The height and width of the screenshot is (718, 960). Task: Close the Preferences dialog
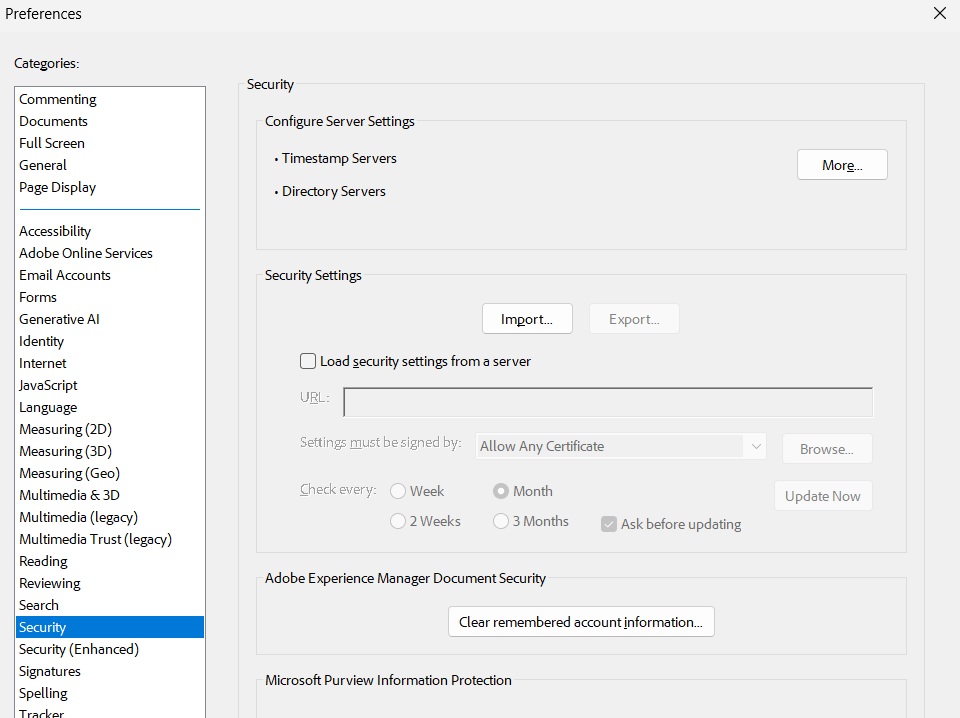coord(940,13)
